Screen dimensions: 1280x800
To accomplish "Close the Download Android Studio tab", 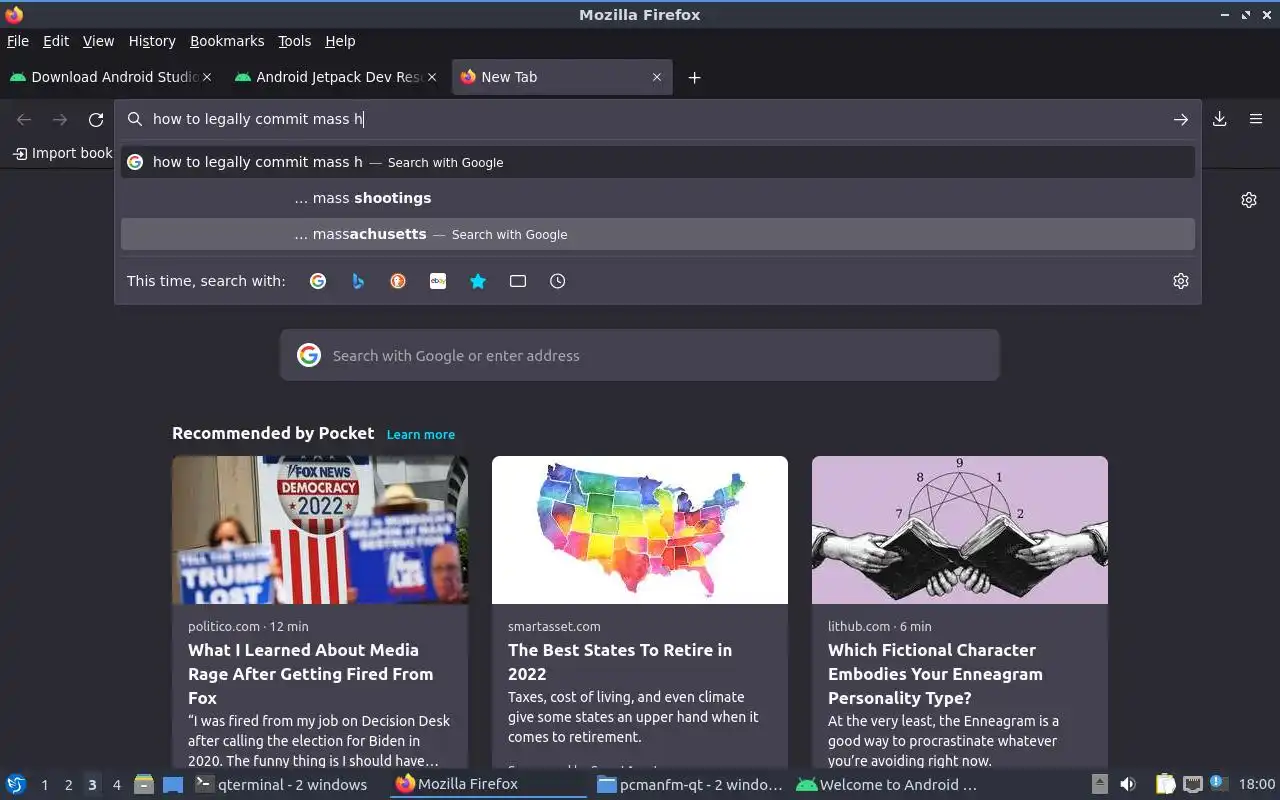I will coord(207,77).
